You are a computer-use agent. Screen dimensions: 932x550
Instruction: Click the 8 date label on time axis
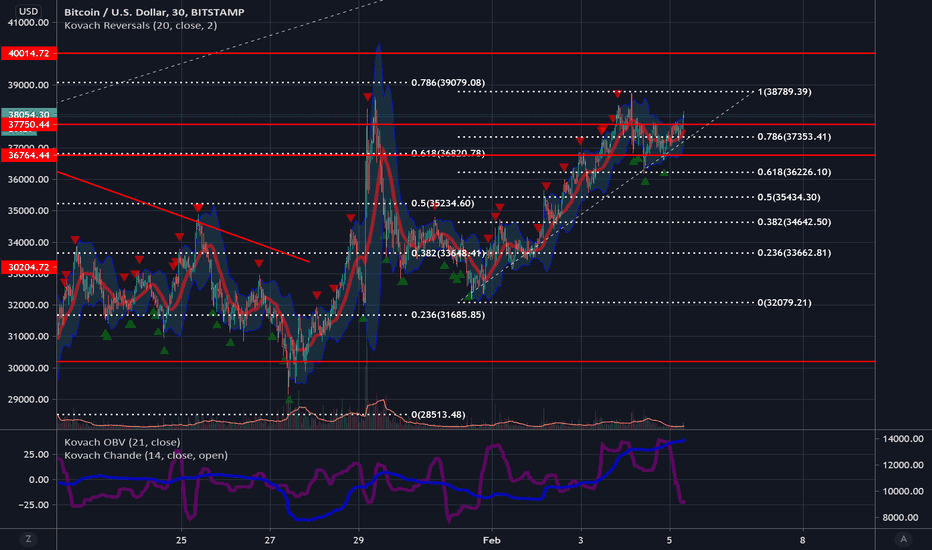click(802, 540)
